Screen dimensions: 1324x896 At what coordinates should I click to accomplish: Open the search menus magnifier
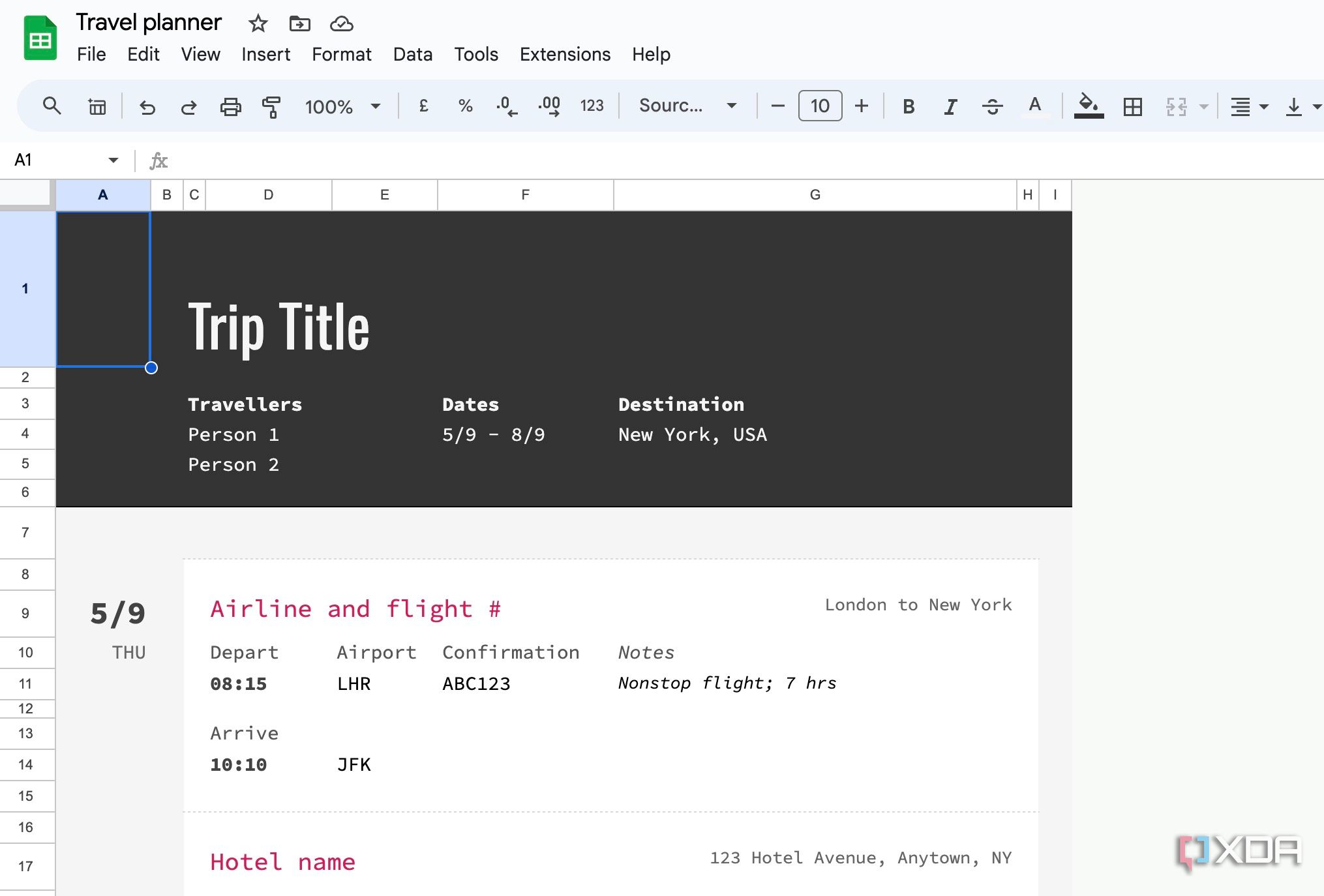point(52,106)
